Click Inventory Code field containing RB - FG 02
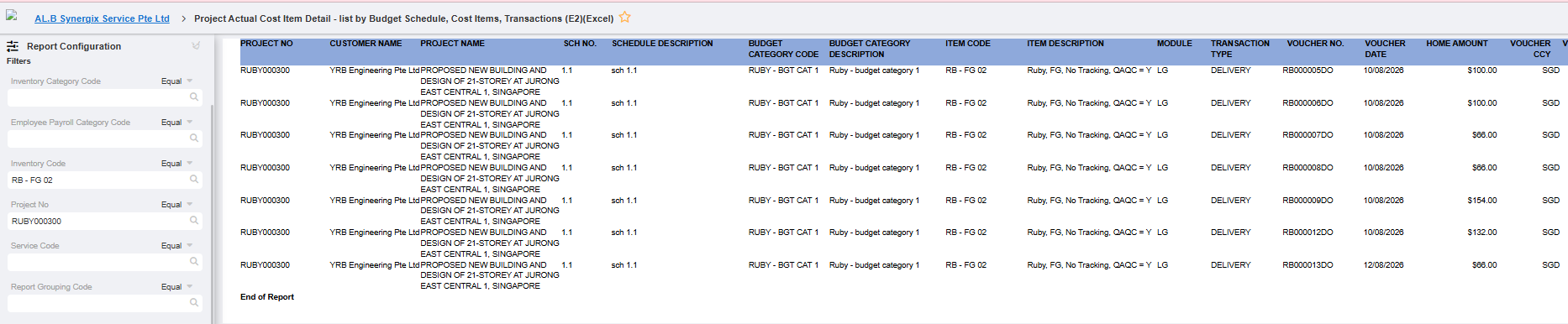 pos(104,180)
